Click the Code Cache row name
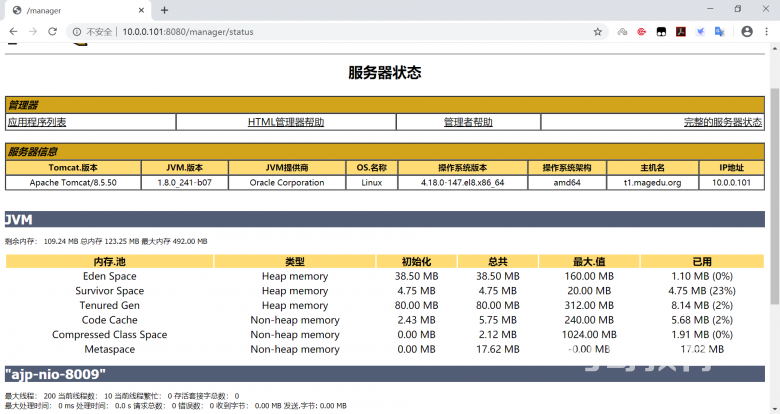This screenshot has height=414, width=780. (109, 320)
